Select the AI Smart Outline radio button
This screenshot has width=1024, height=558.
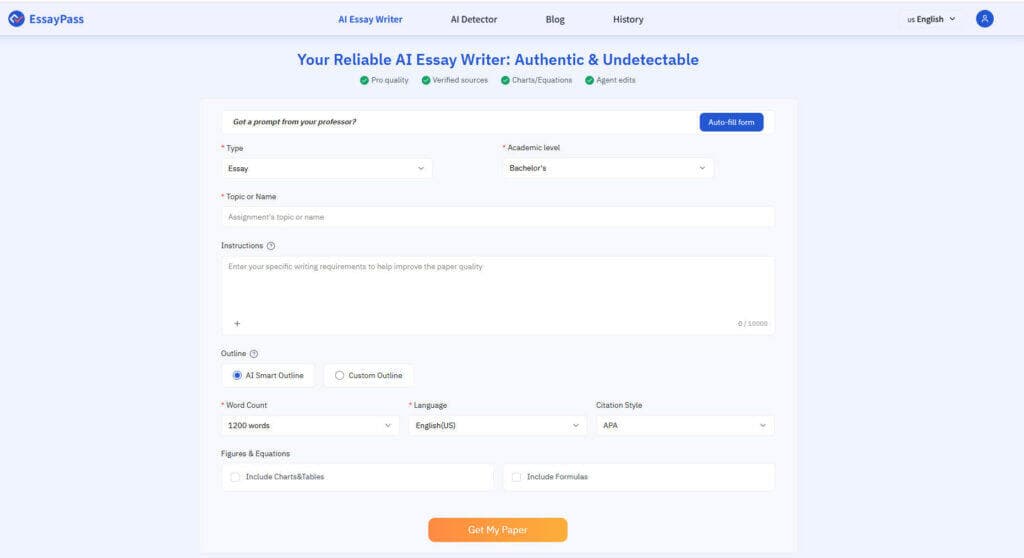[237, 376]
